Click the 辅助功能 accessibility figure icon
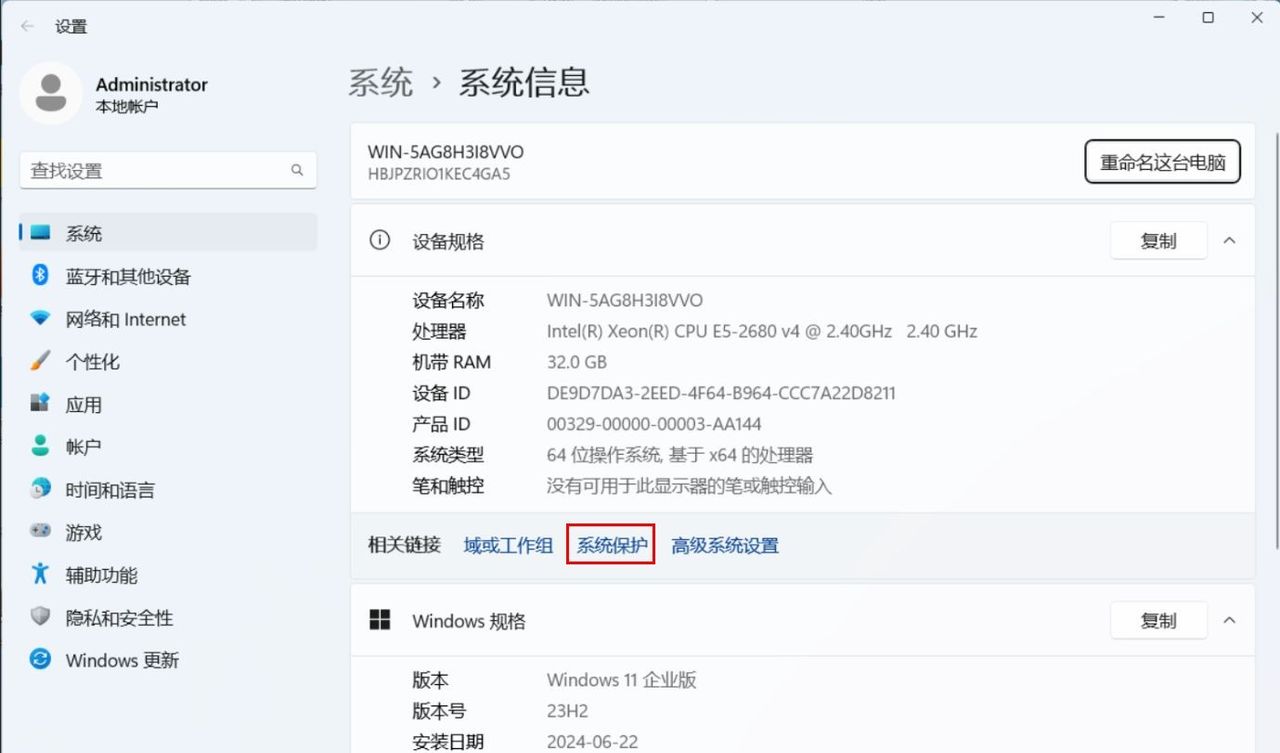 (40, 574)
